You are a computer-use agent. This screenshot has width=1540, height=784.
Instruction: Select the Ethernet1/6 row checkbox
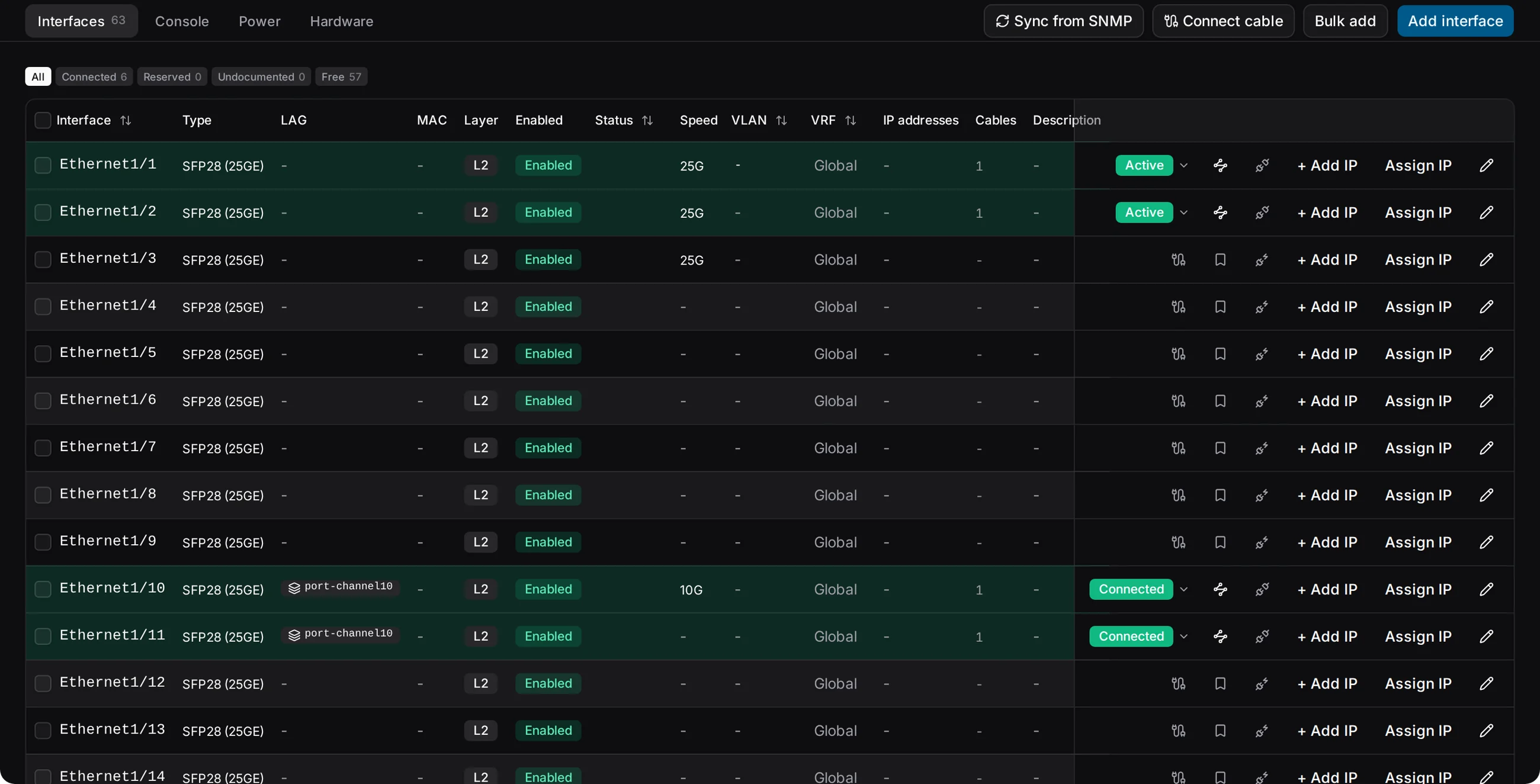click(43, 401)
